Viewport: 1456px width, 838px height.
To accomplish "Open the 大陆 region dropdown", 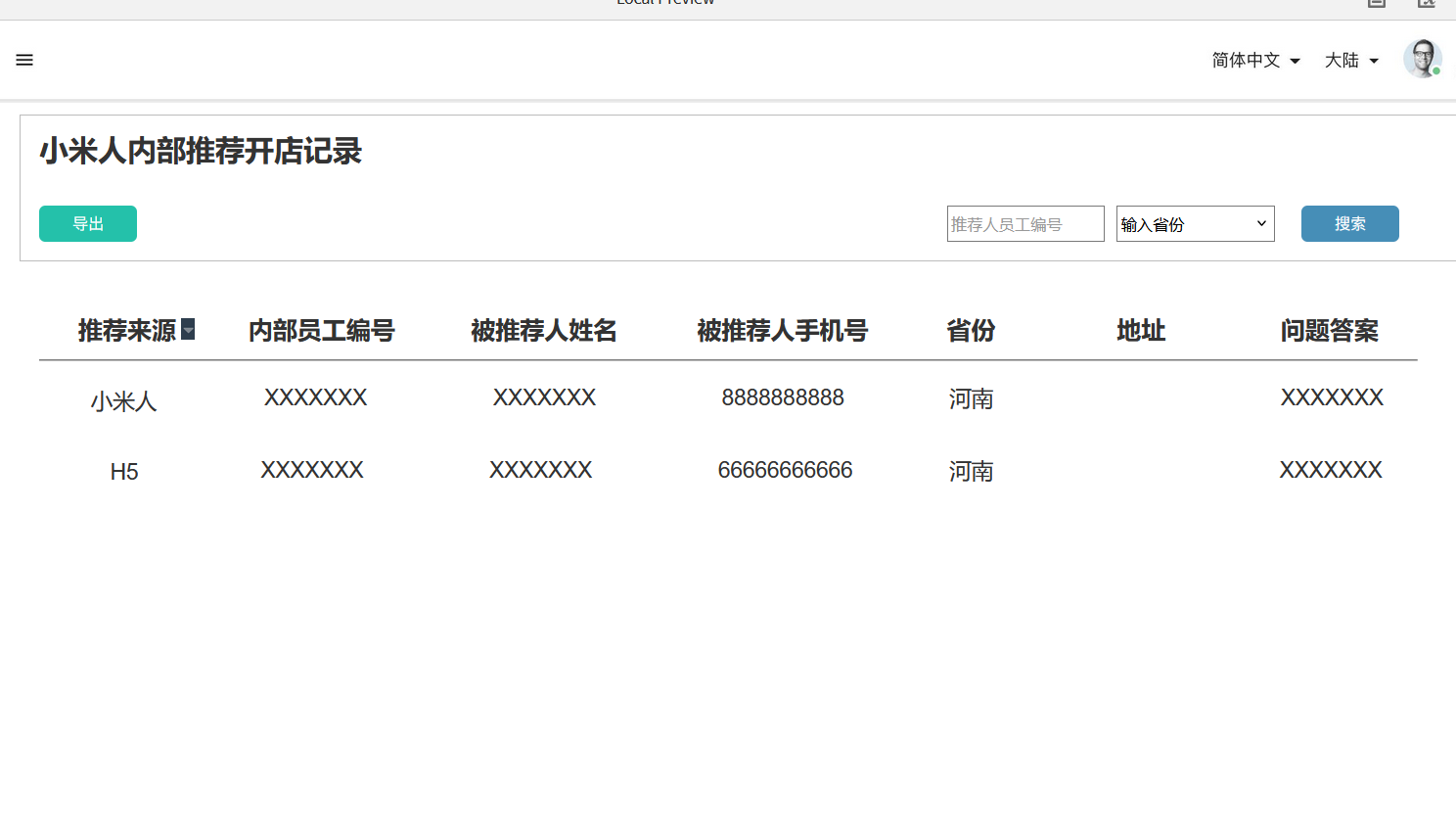I will [x=1351, y=61].
